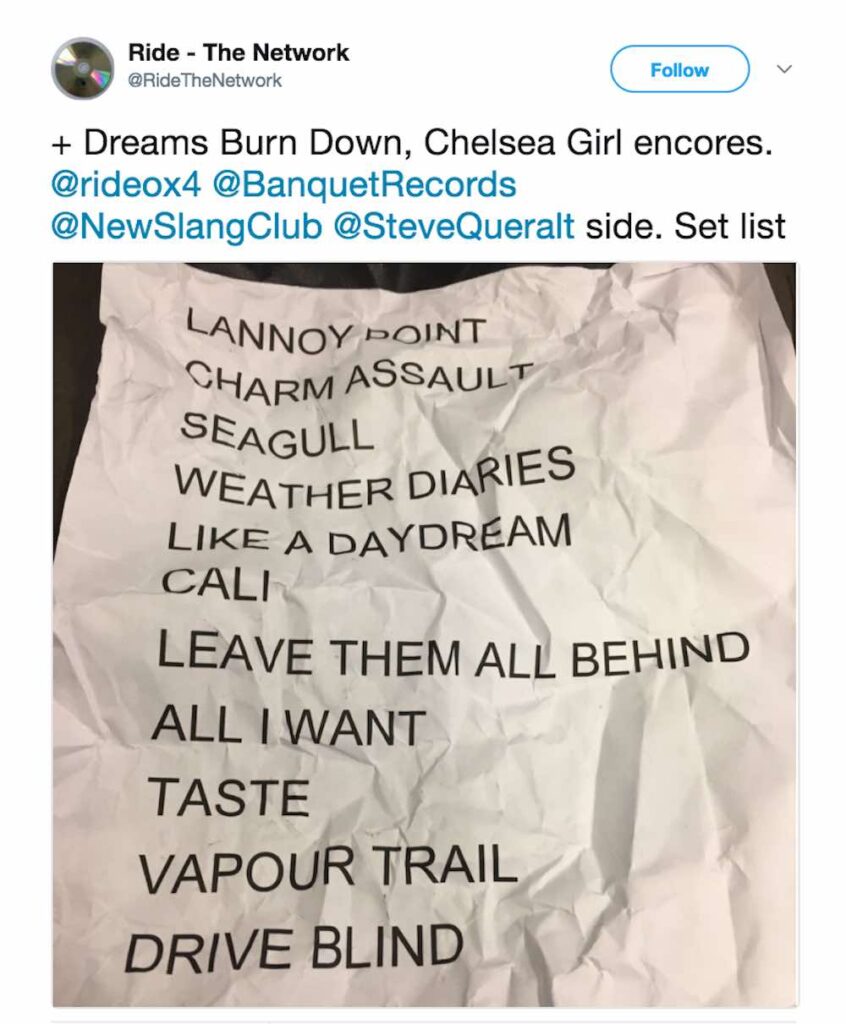Click the @NewSlangClub mention
Viewport: 846px width, 1024px height.
(x=187, y=226)
